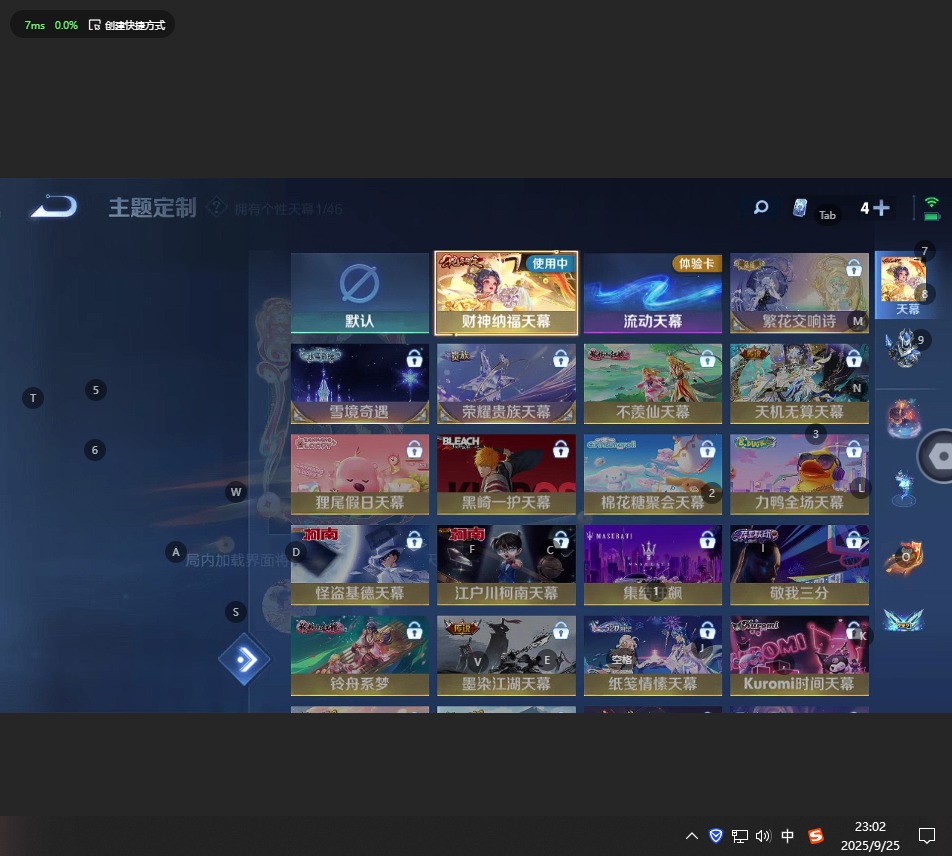The height and width of the screenshot is (856, 952).
Task: Click the blue card icon in top bar
Action: (x=799, y=208)
